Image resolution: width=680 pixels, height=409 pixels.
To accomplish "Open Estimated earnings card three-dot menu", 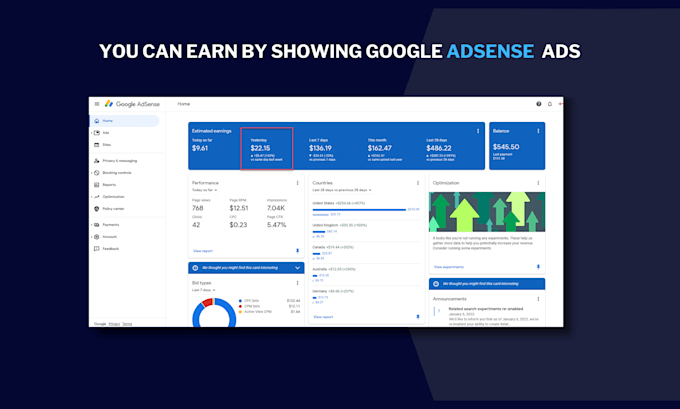I will [478, 131].
